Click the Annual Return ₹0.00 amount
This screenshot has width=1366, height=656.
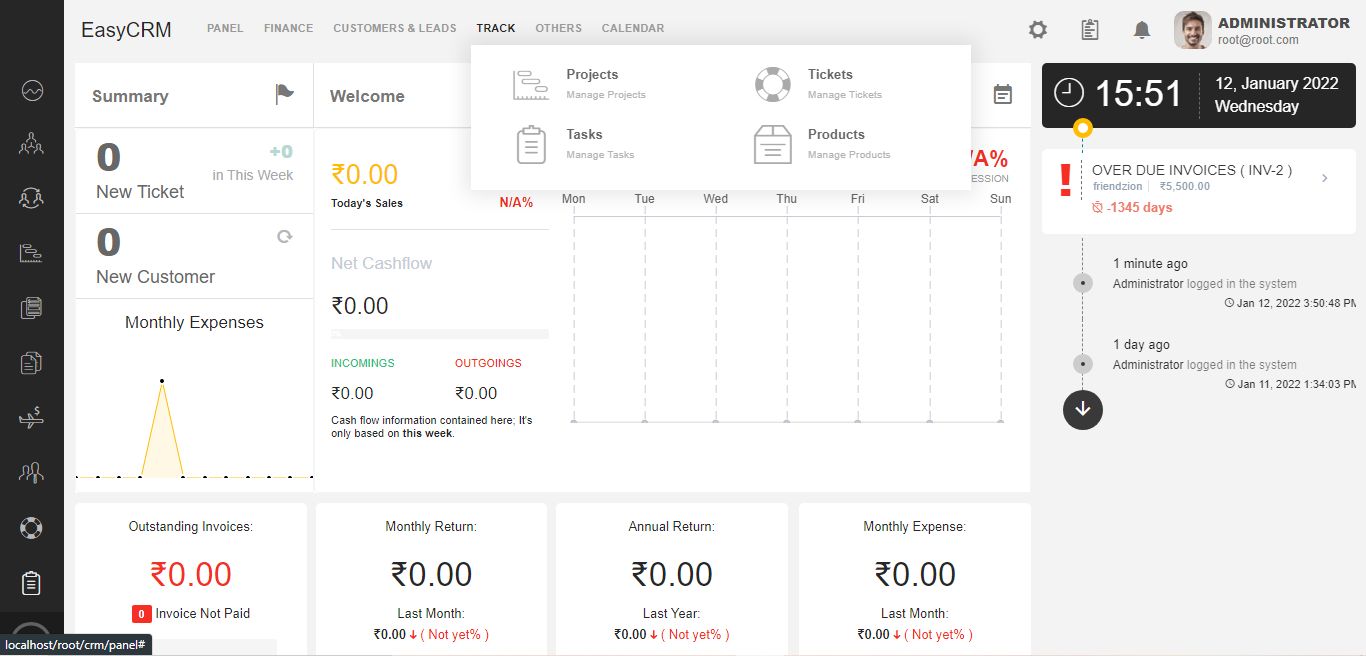pos(672,574)
